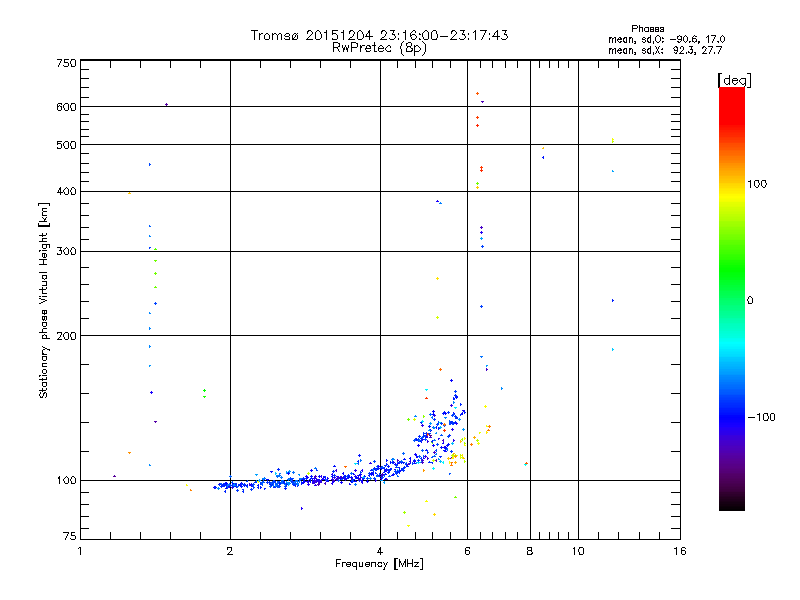This screenshot has width=800, height=600.
Task: Click the Phases heading text
Action: tap(647, 29)
